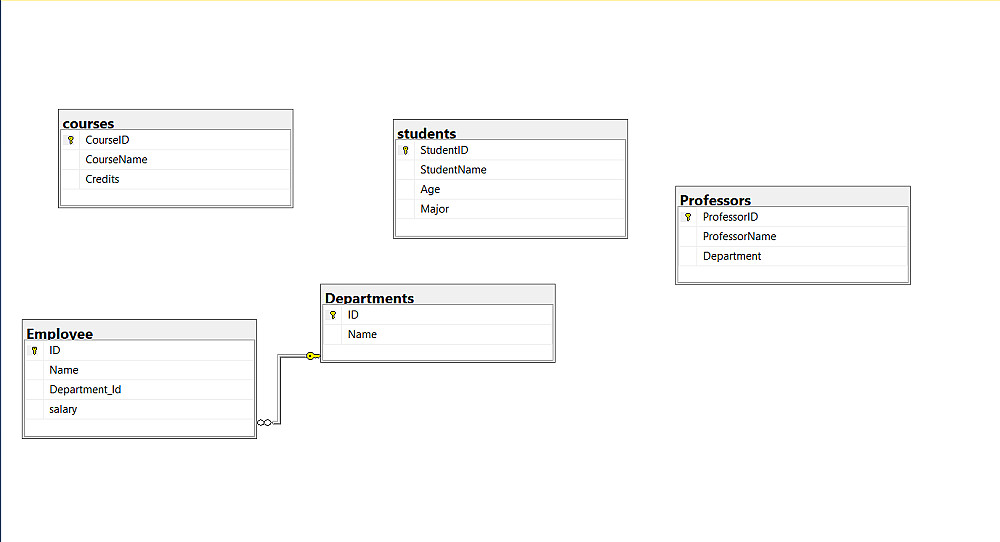Select the Professors table title bar
The image size is (1000, 542).
pos(792,197)
